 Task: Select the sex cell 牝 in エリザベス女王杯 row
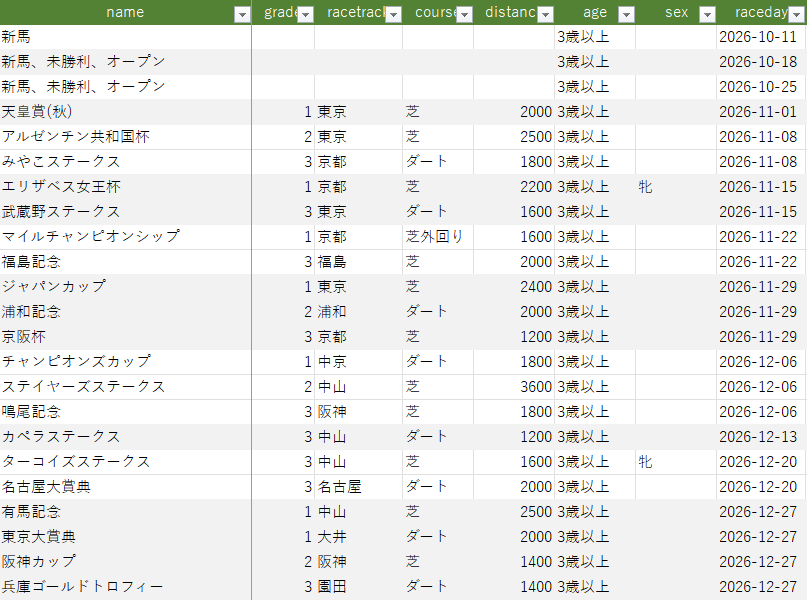676,187
